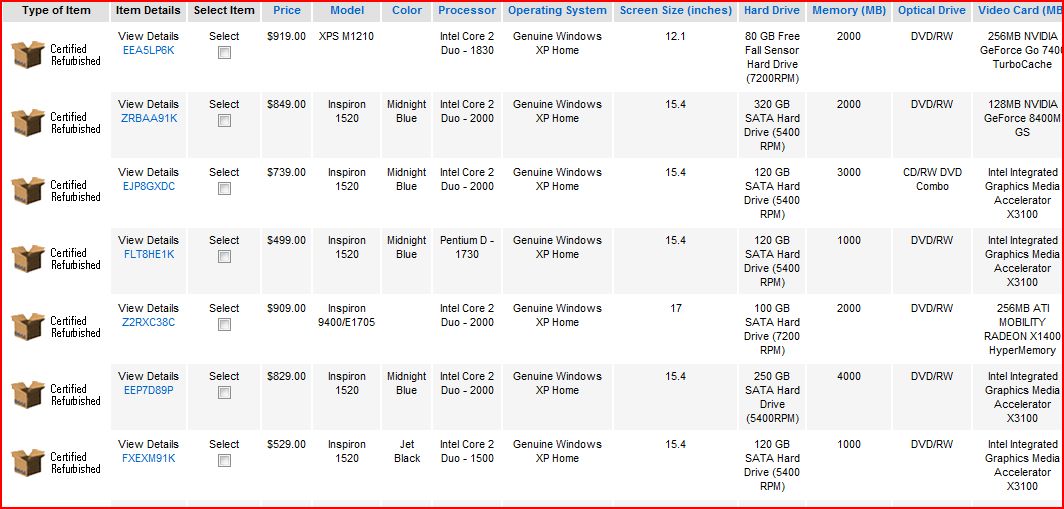Viewport: 1064px width, 509px height.
Task: Sort by the Memory (MB) column header
Action: pos(849,10)
